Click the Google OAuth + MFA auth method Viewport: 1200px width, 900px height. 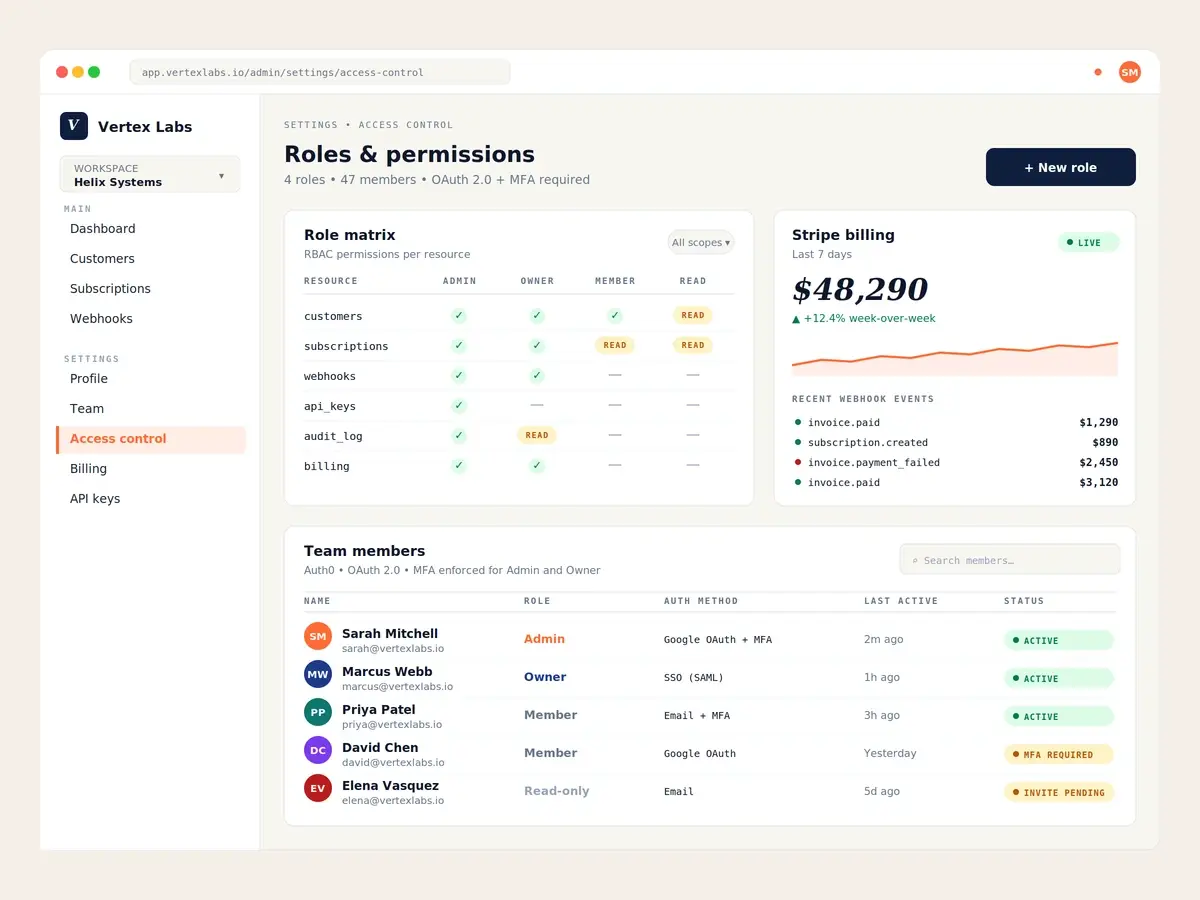[x=718, y=639]
